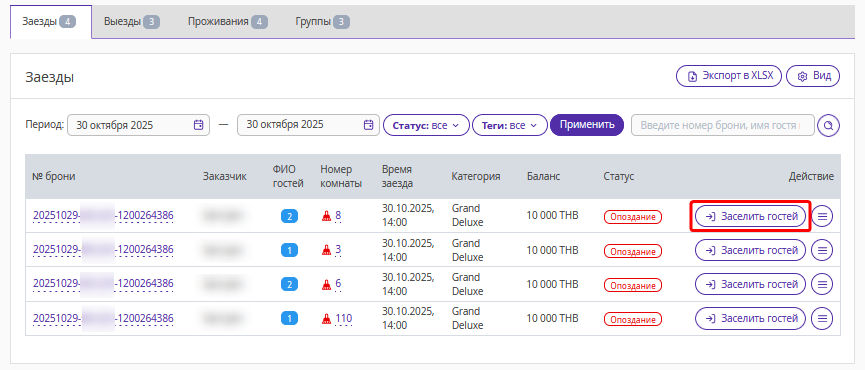Click the room number 3 link
This screenshot has width=865, height=370.
pos(338,250)
